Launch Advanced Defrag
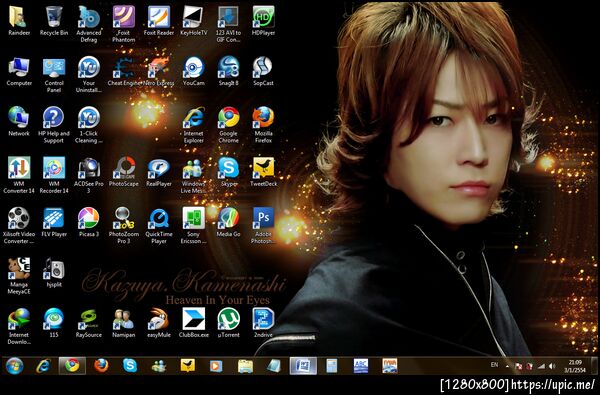The height and width of the screenshot is (395, 600). point(89,24)
